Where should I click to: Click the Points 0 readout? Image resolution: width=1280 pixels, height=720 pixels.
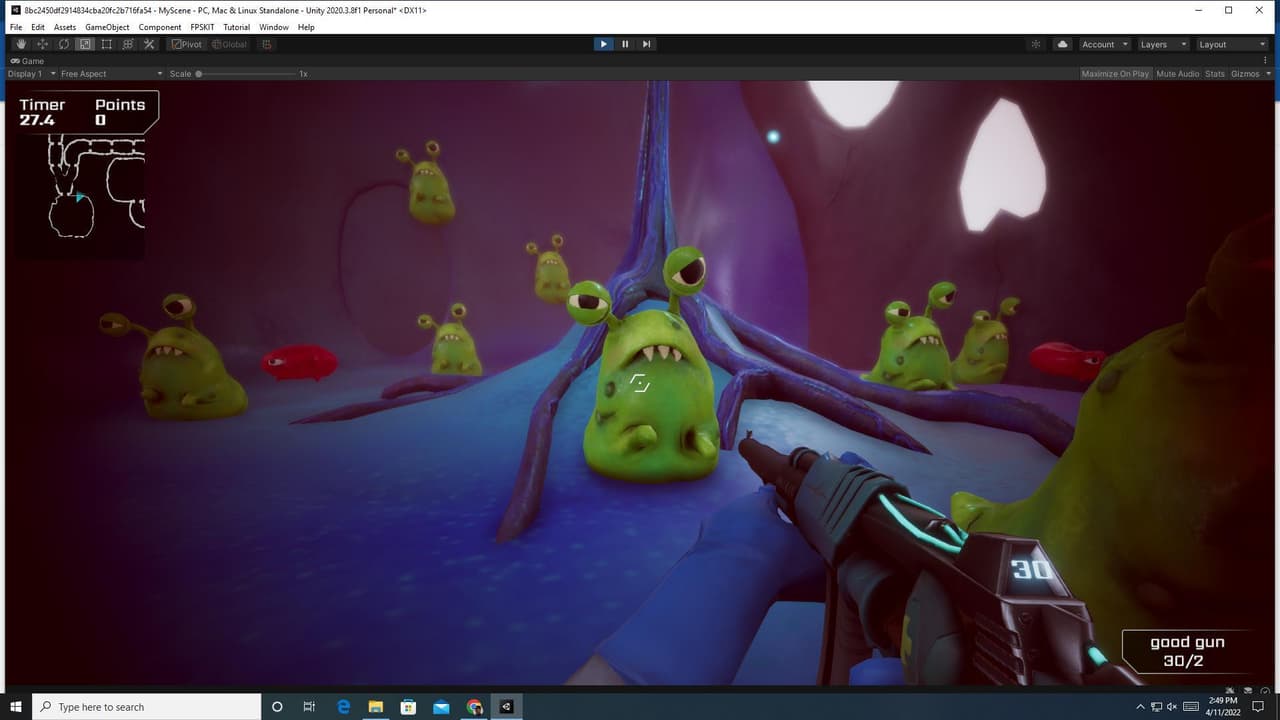point(120,112)
